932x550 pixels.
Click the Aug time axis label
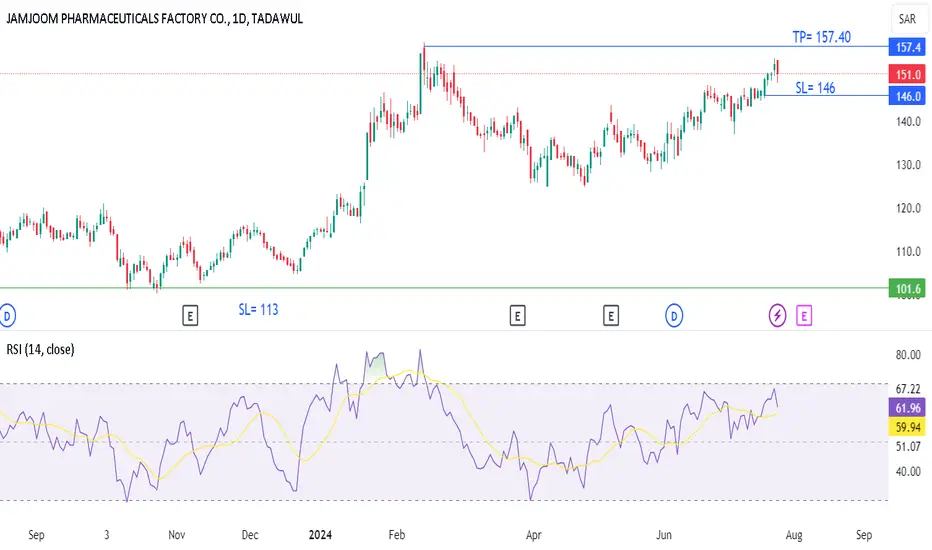click(794, 535)
